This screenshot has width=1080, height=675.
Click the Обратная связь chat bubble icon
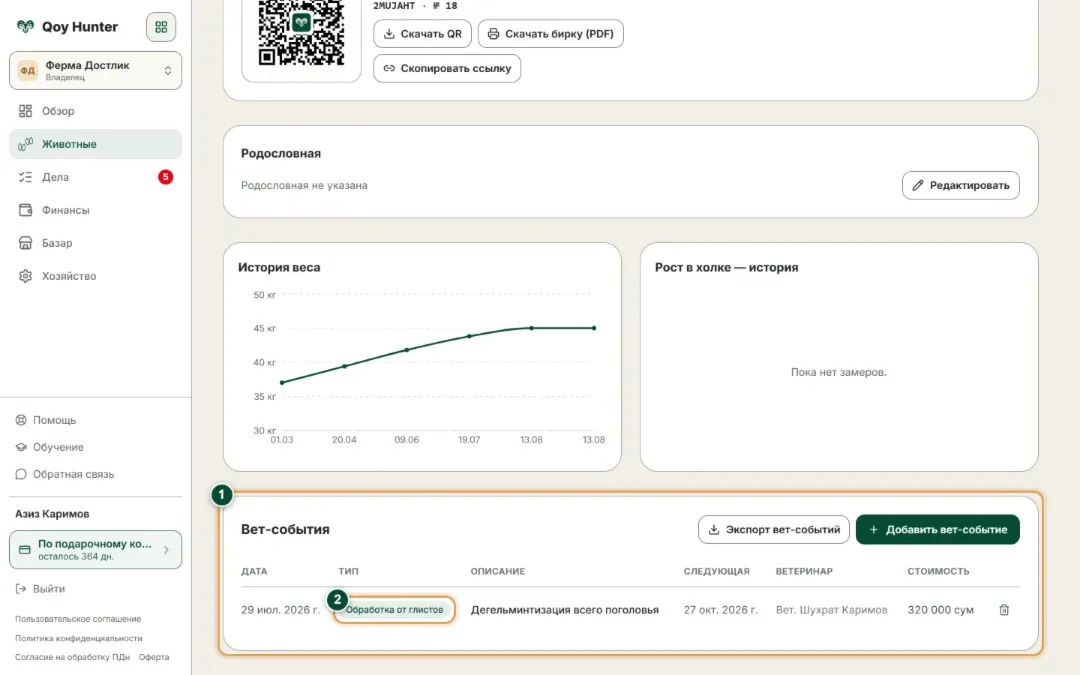(21, 474)
